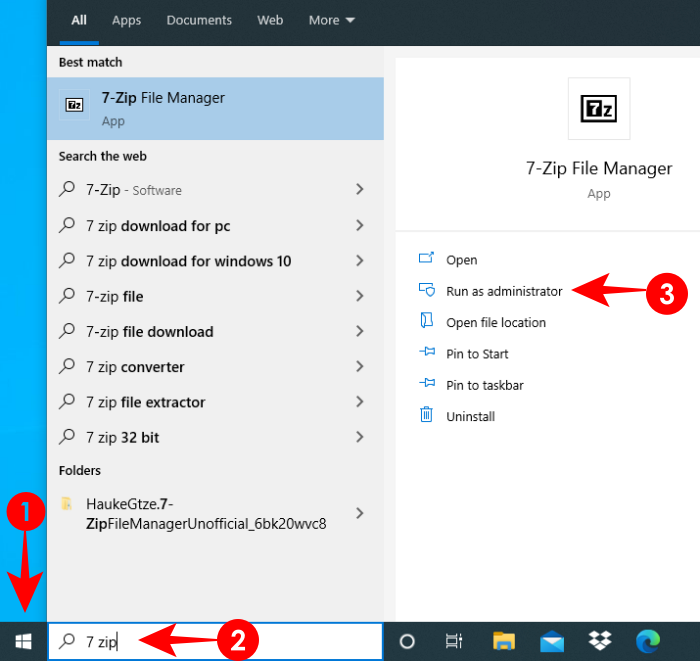Click the large 7-Zip app icon
This screenshot has height=661, width=700.
[599, 109]
